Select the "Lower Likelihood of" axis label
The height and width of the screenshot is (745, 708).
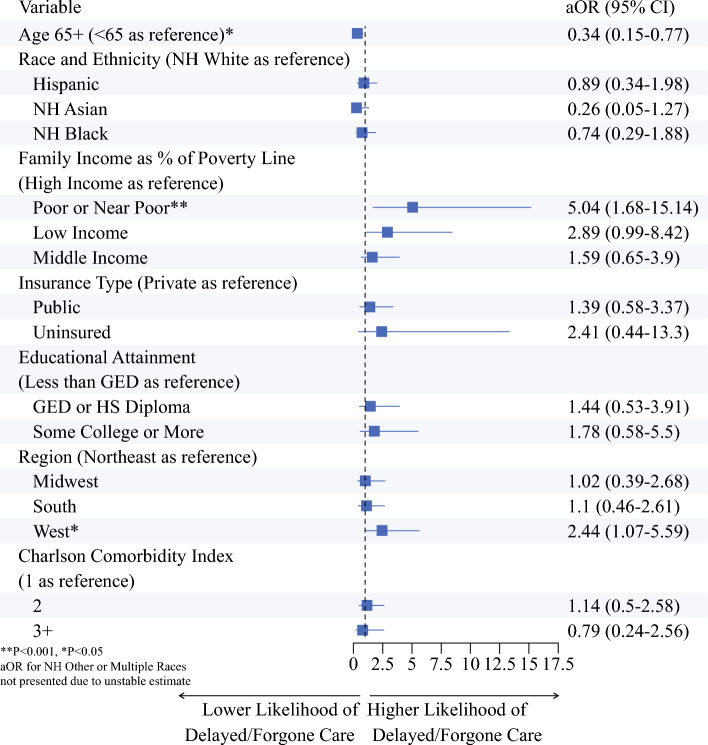[x=280, y=711]
